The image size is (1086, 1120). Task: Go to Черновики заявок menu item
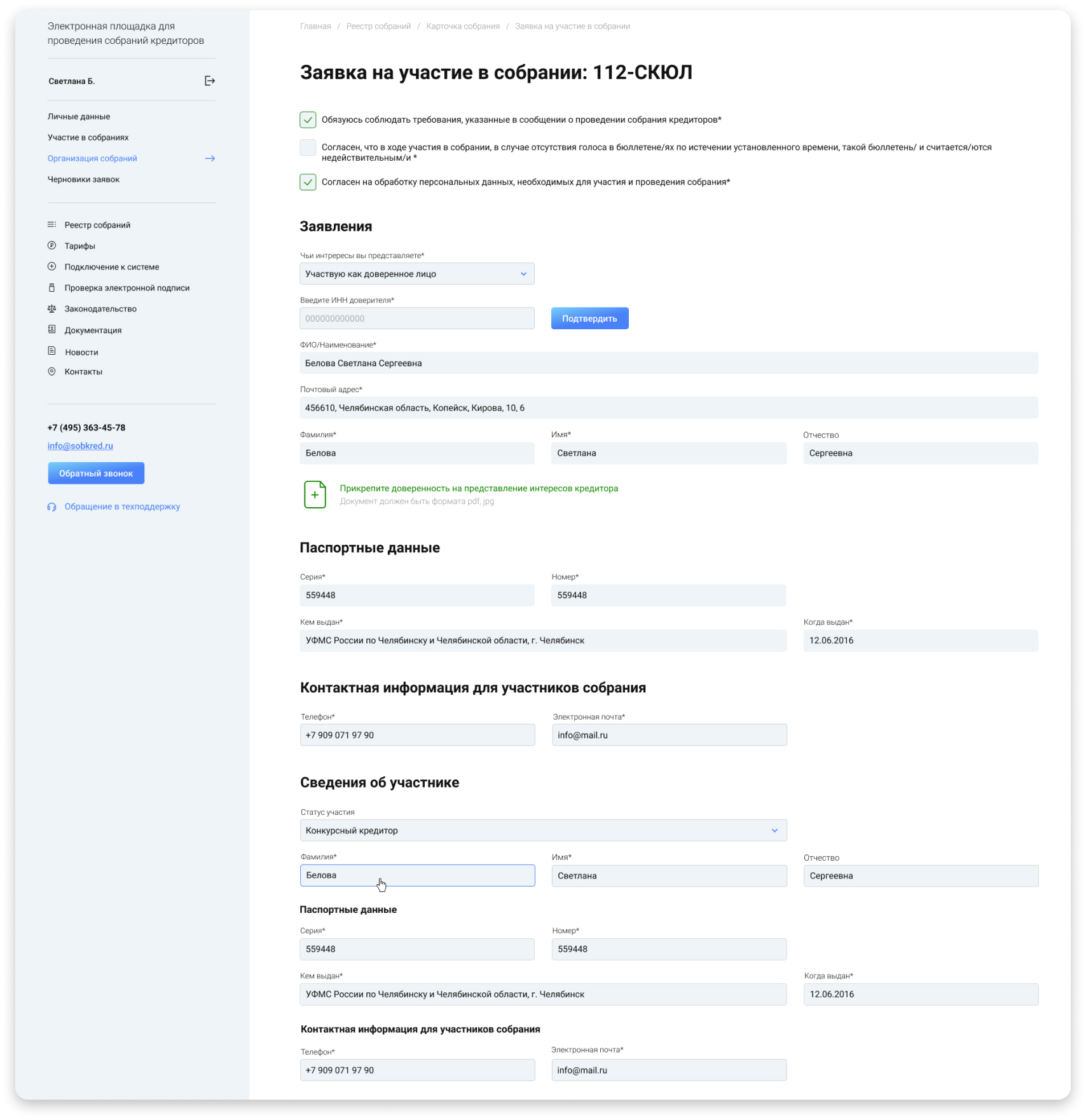pyautogui.click(x=83, y=179)
